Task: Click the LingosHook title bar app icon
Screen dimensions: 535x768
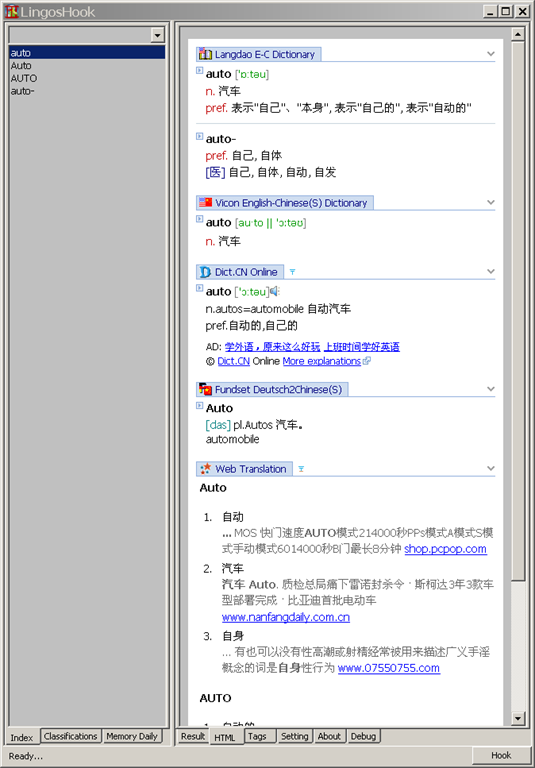Action: [12, 11]
